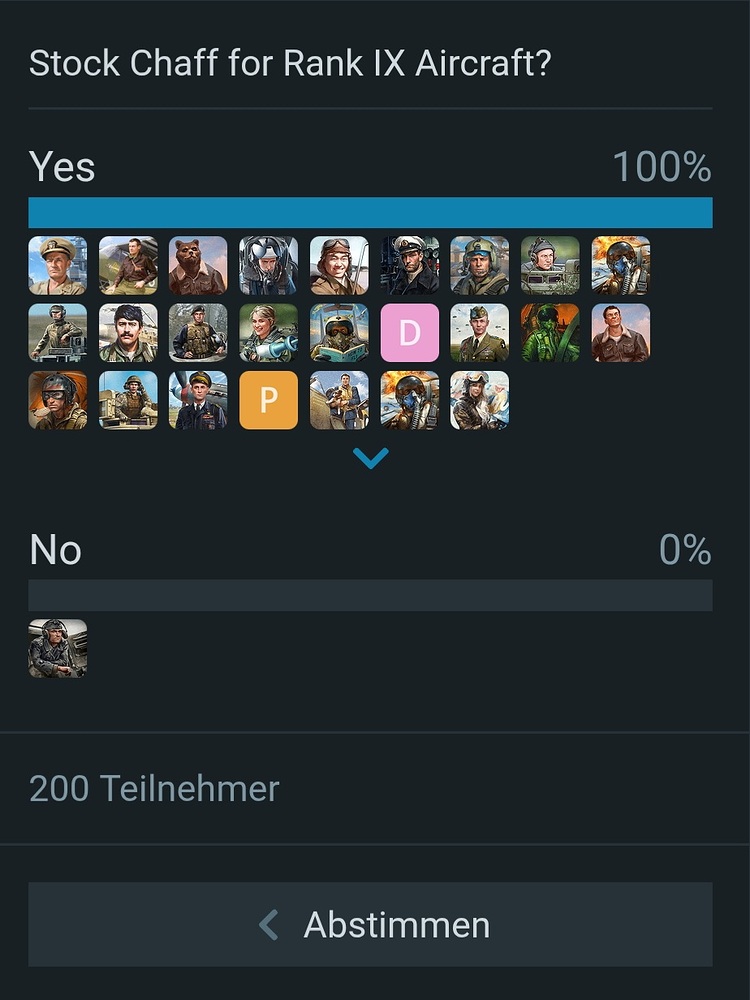Open the mustached man avatar profile

[128, 333]
